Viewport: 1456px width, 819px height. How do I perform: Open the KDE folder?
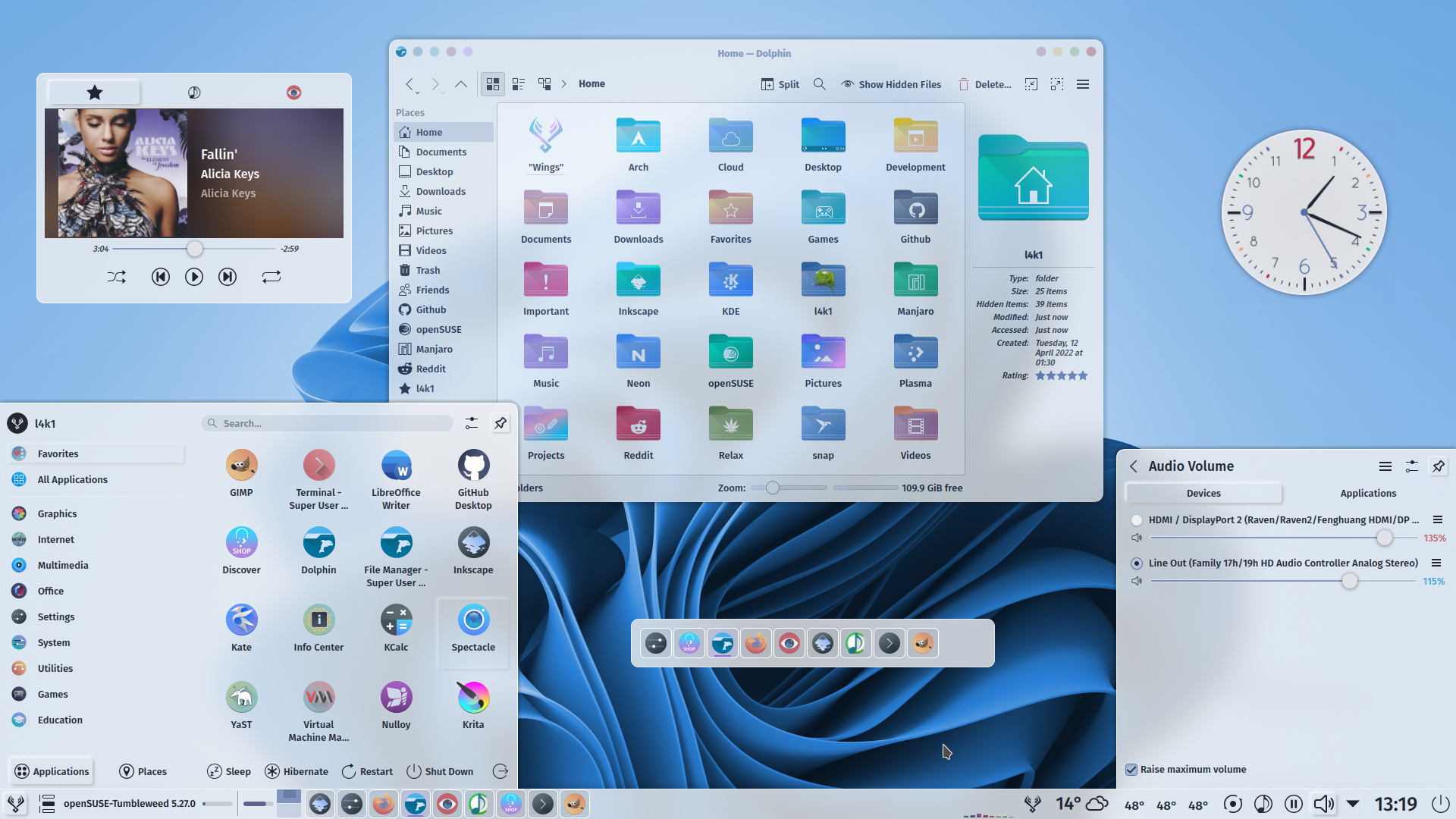click(731, 288)
